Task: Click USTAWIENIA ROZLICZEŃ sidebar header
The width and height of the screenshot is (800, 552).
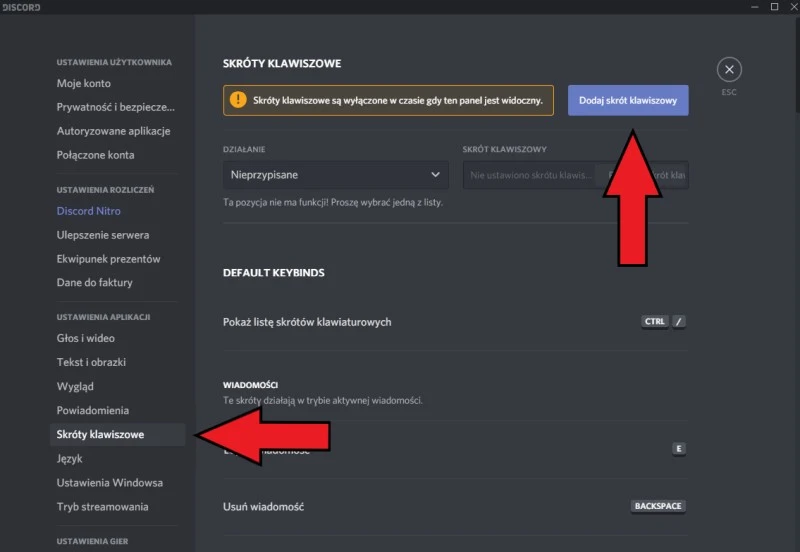Action: pyautogui.click(x=105, y=190)
